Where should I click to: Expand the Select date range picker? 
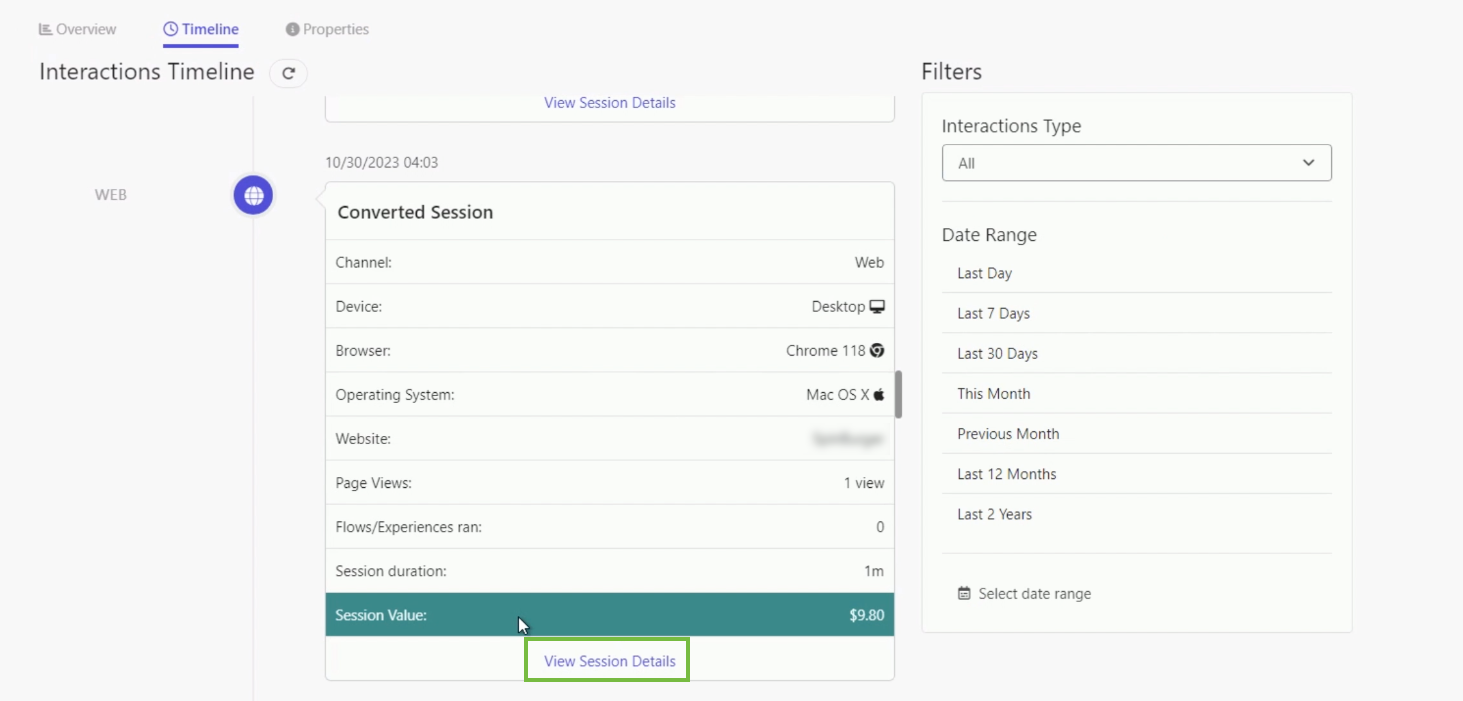point(1024,593)
